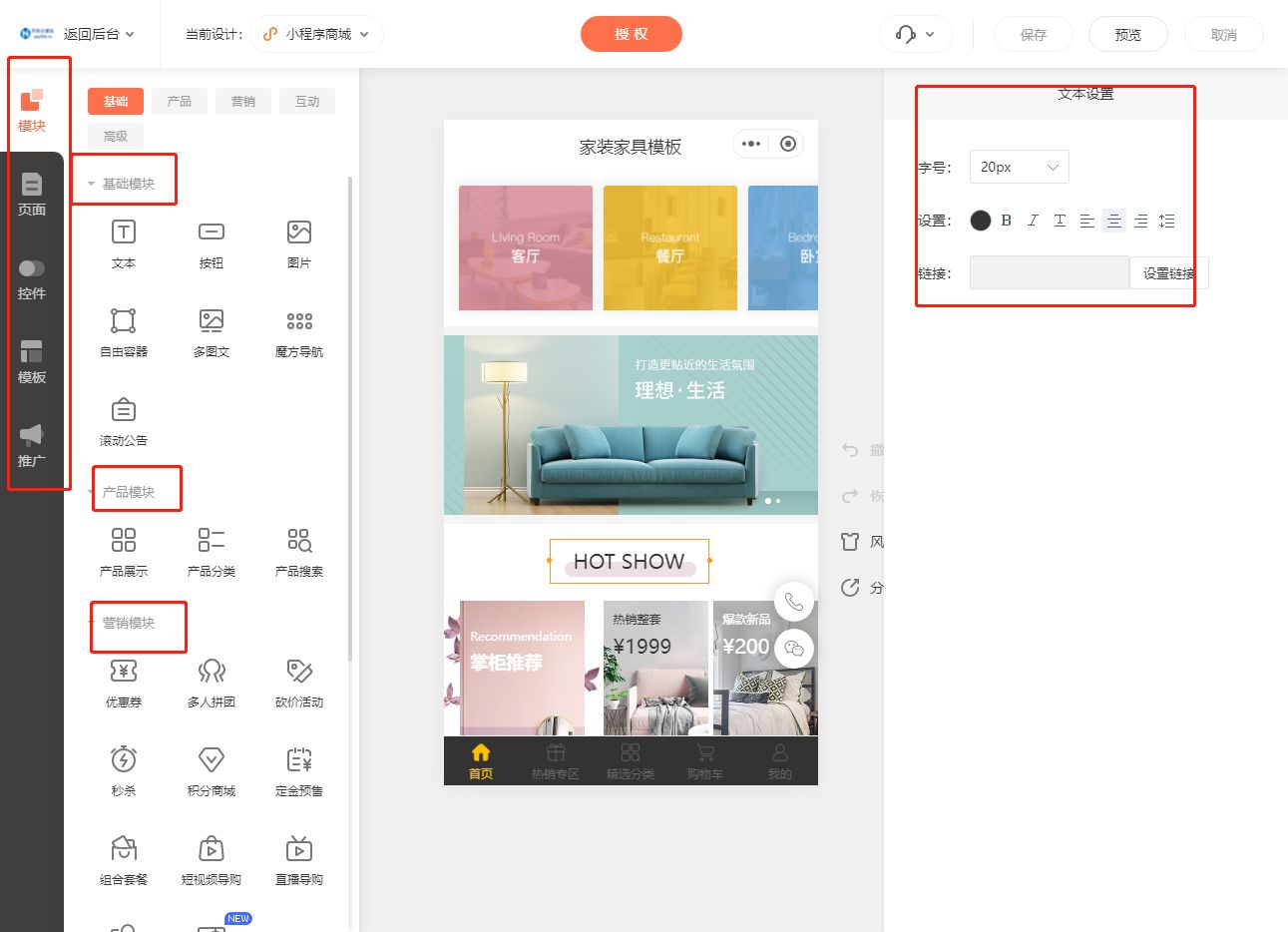Tap the 首页 home tab in preview
The width and height of the screenshot is (1288, 932).
pyautogui.click(x=481, y=761)
